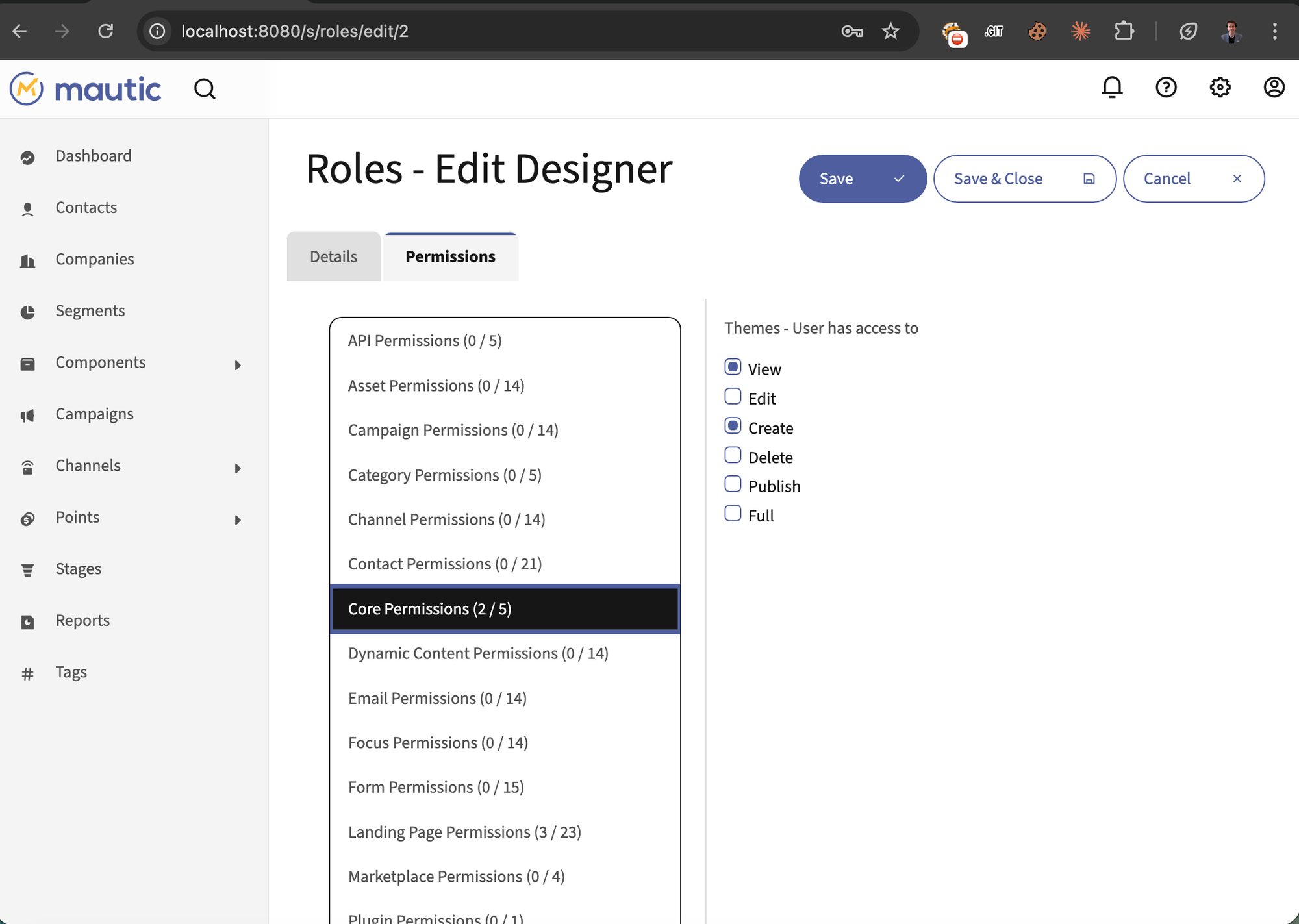Image resolution: width=1299 pixels, height=924 pixels.
Task: Open Segments from the sidebar
Action: [x=90, y=311]
